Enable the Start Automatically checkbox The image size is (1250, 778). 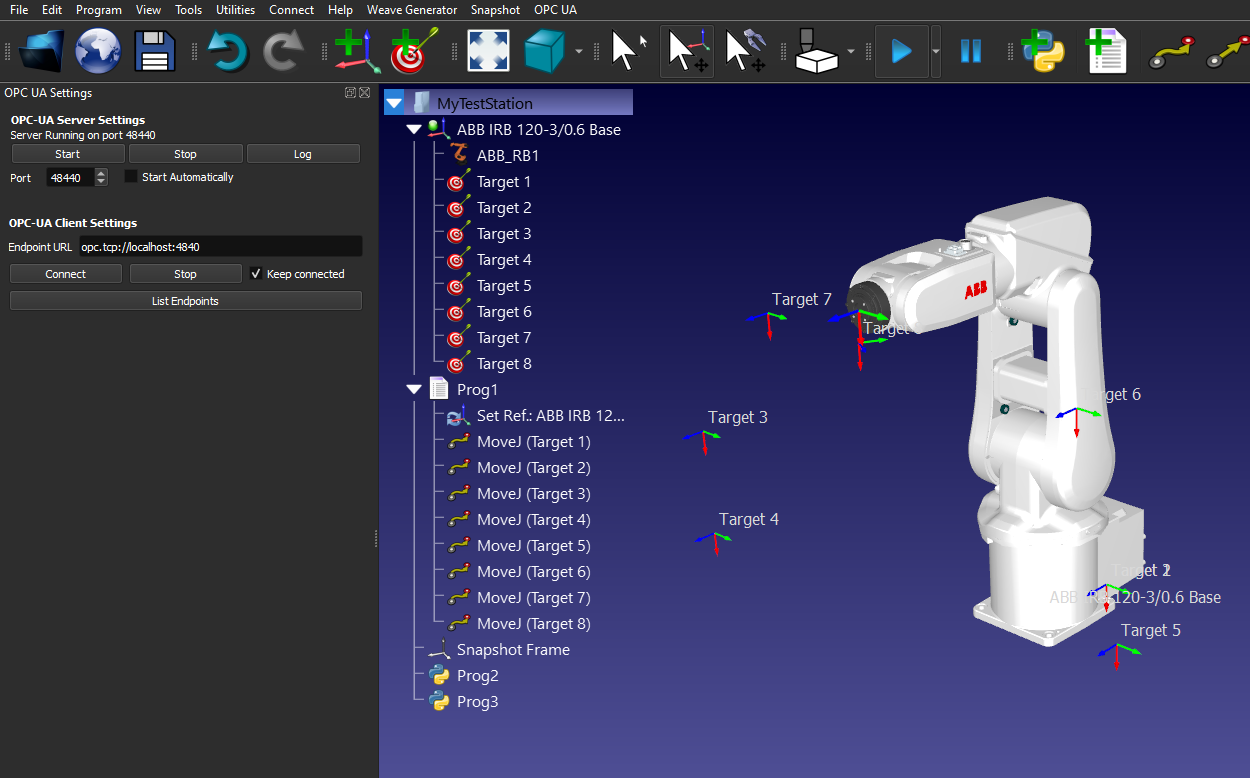pos(131,177)
